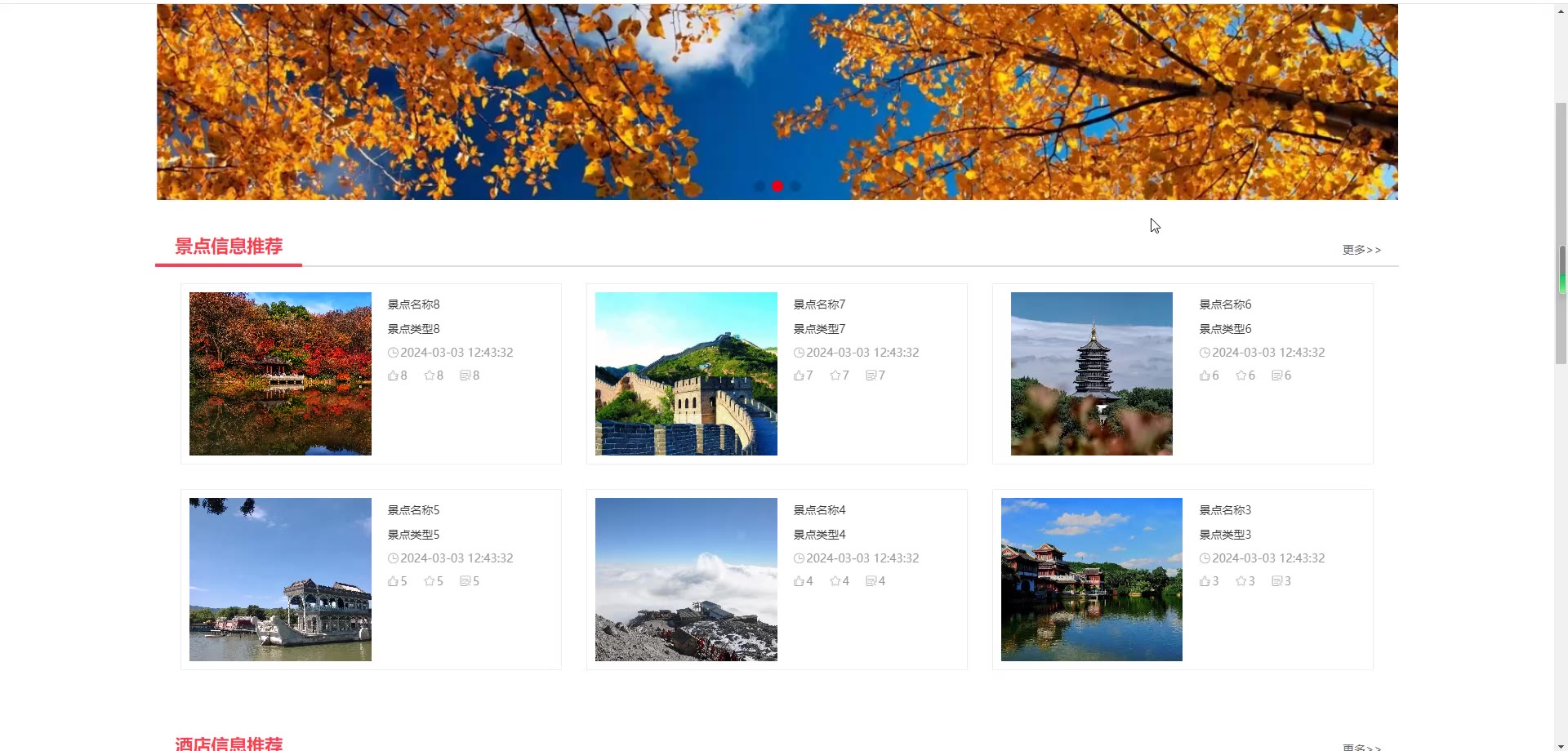Open the 景点名称8 title link
This screenshot has width=1568, height=751.
click(413, 304)
